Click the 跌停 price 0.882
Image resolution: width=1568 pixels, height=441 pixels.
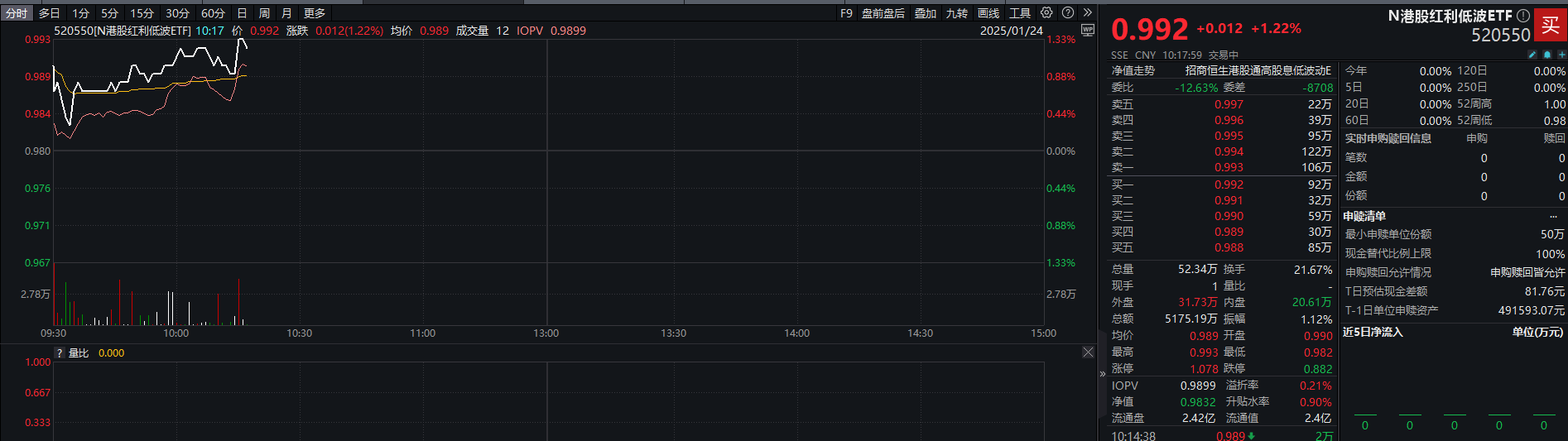coord(1318,369)
